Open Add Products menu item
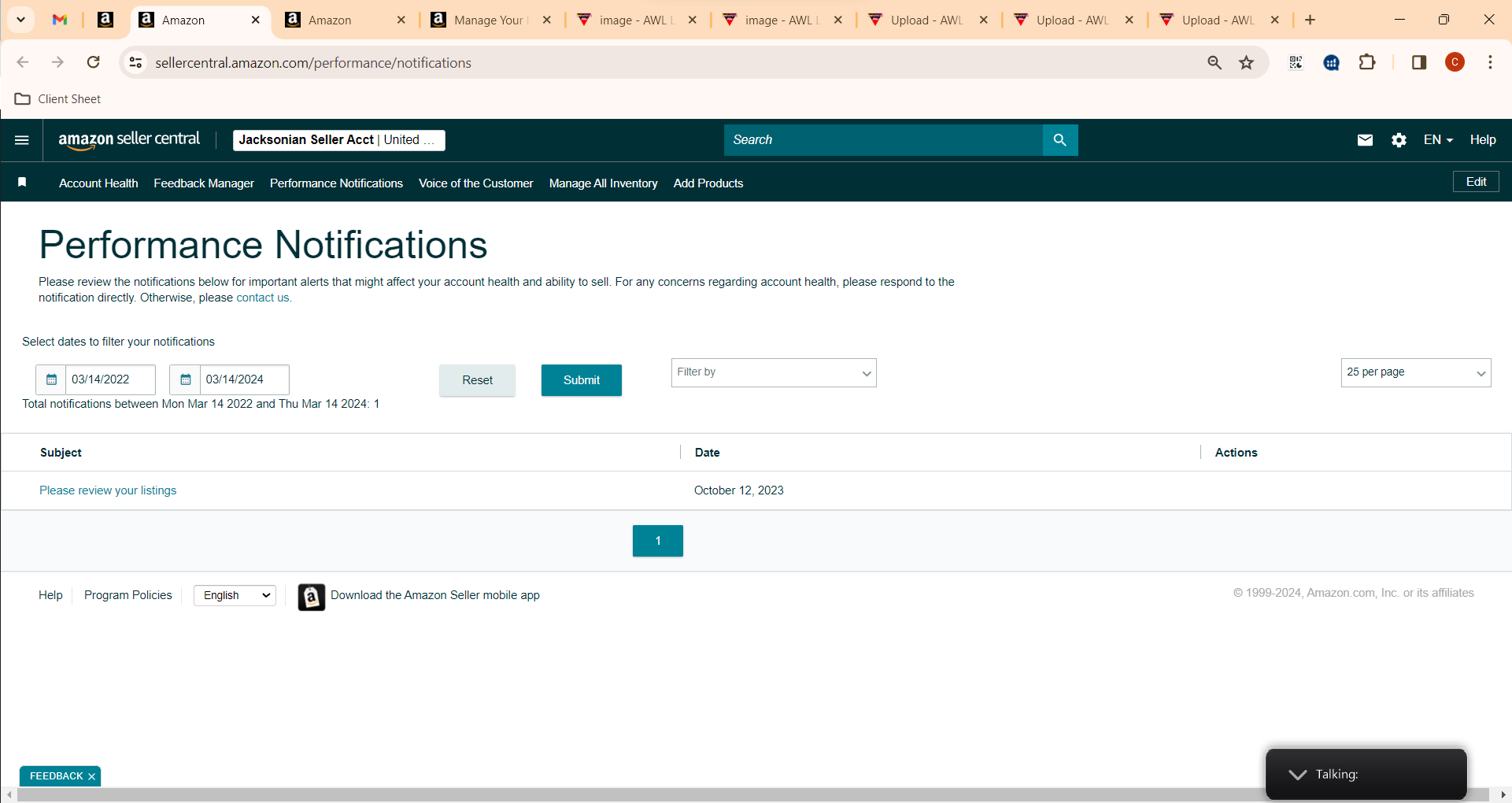The height and width of the screenshot is (803, 1512). pos(708,183)
